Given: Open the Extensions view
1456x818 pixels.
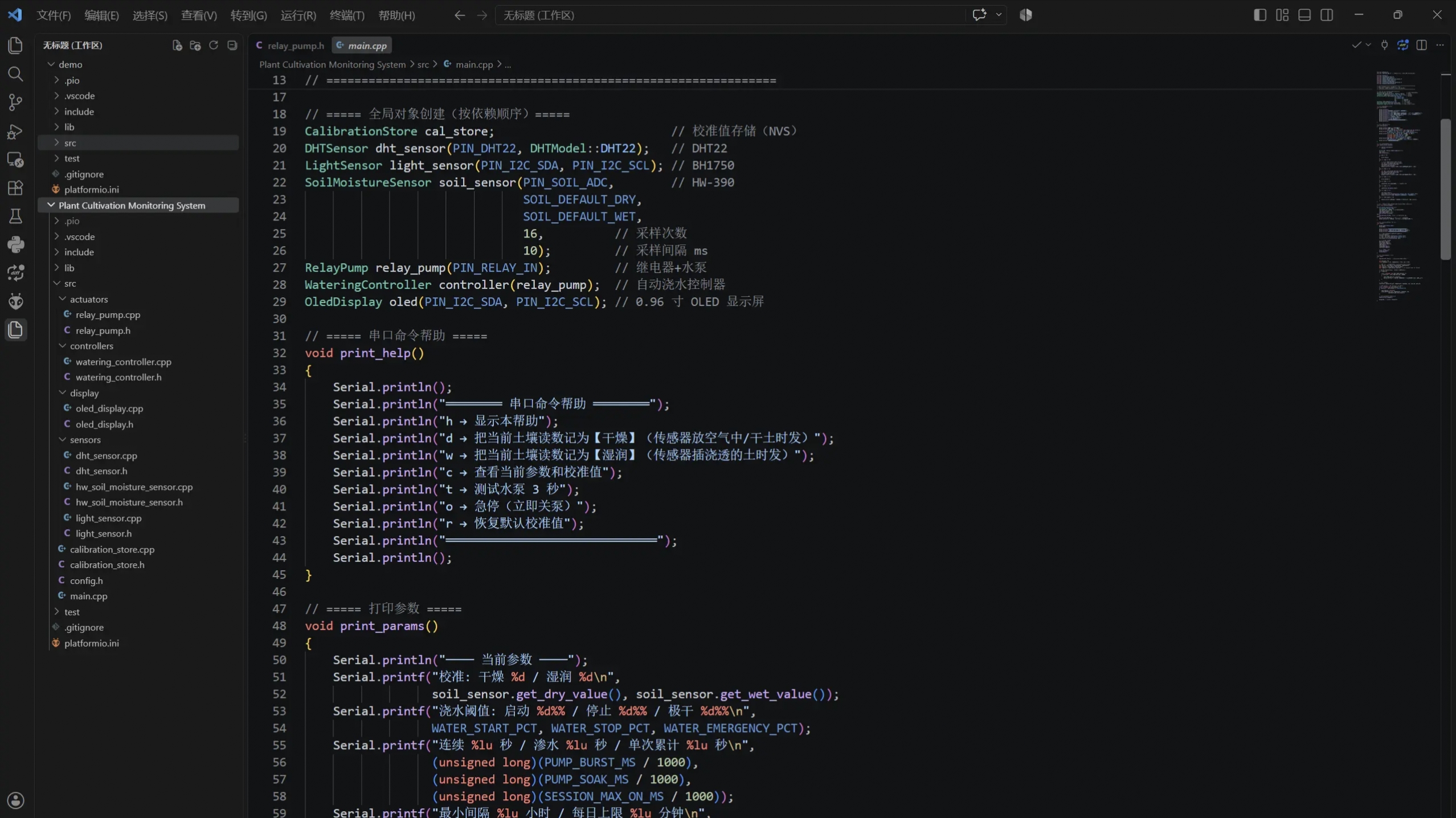Looking at the screenshot, I should point(15,188).
